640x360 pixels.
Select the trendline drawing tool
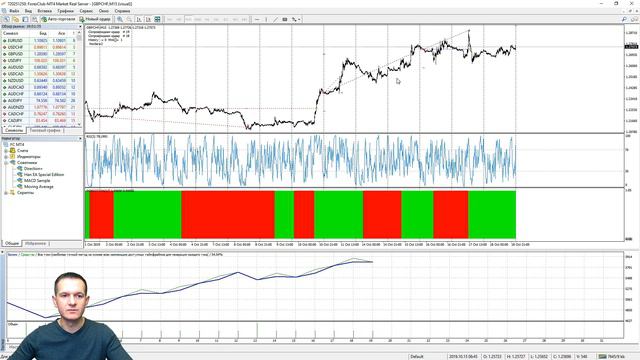[x=276, y=19]
